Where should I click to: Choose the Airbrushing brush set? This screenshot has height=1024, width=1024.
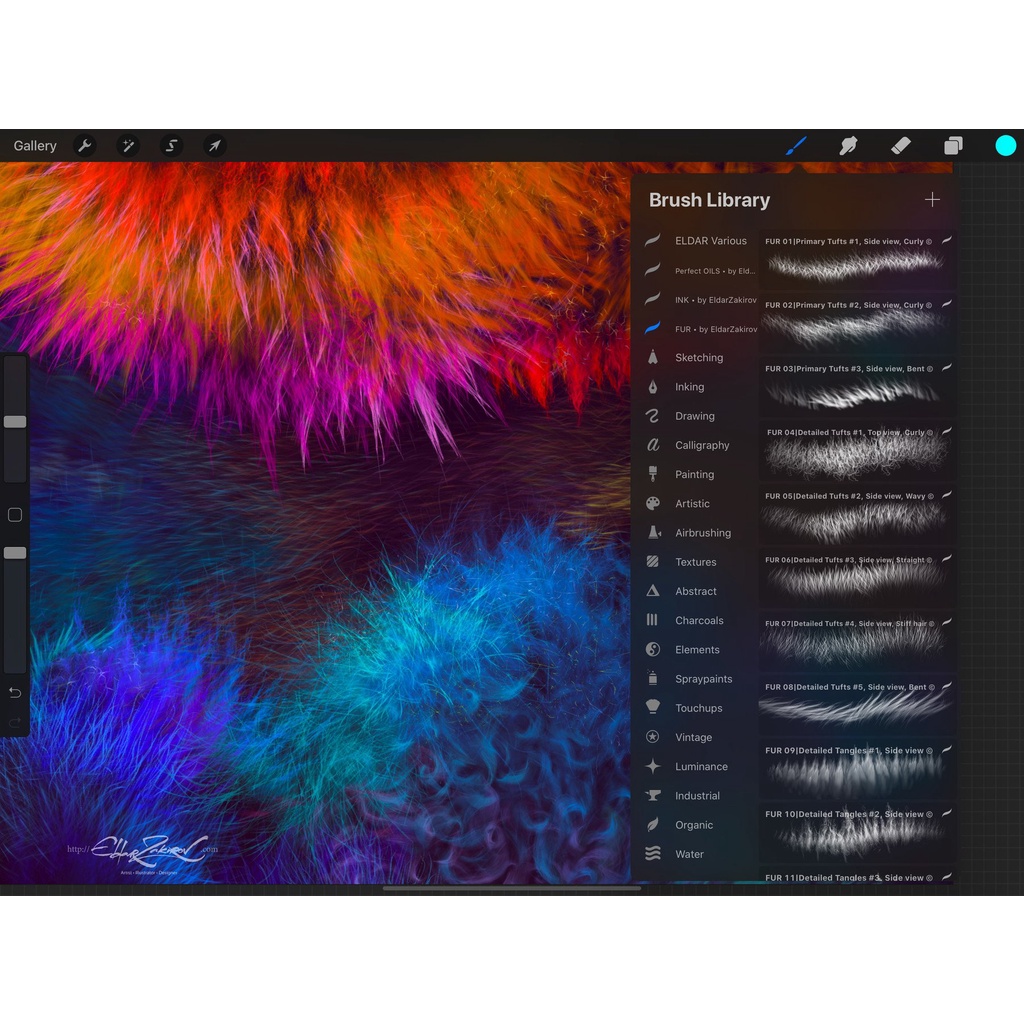coord(702,533)
